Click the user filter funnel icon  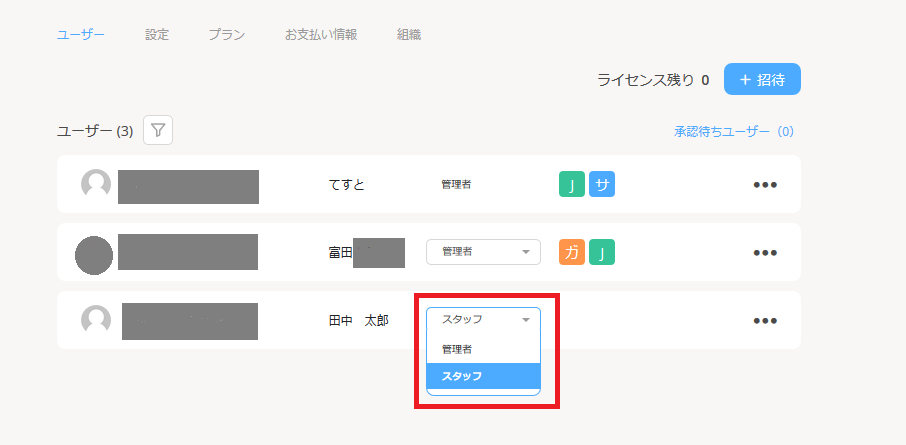click(158, 130)
